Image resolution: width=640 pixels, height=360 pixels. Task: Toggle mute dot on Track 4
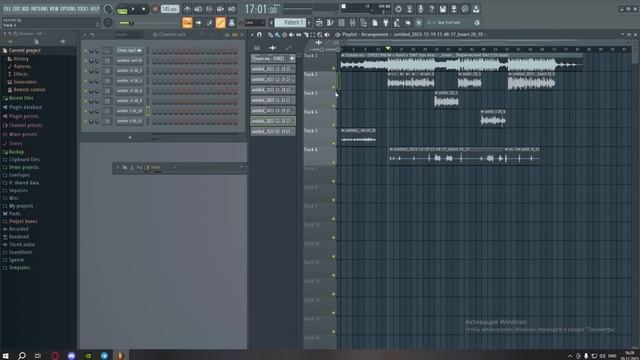click(x=333, y=124)
